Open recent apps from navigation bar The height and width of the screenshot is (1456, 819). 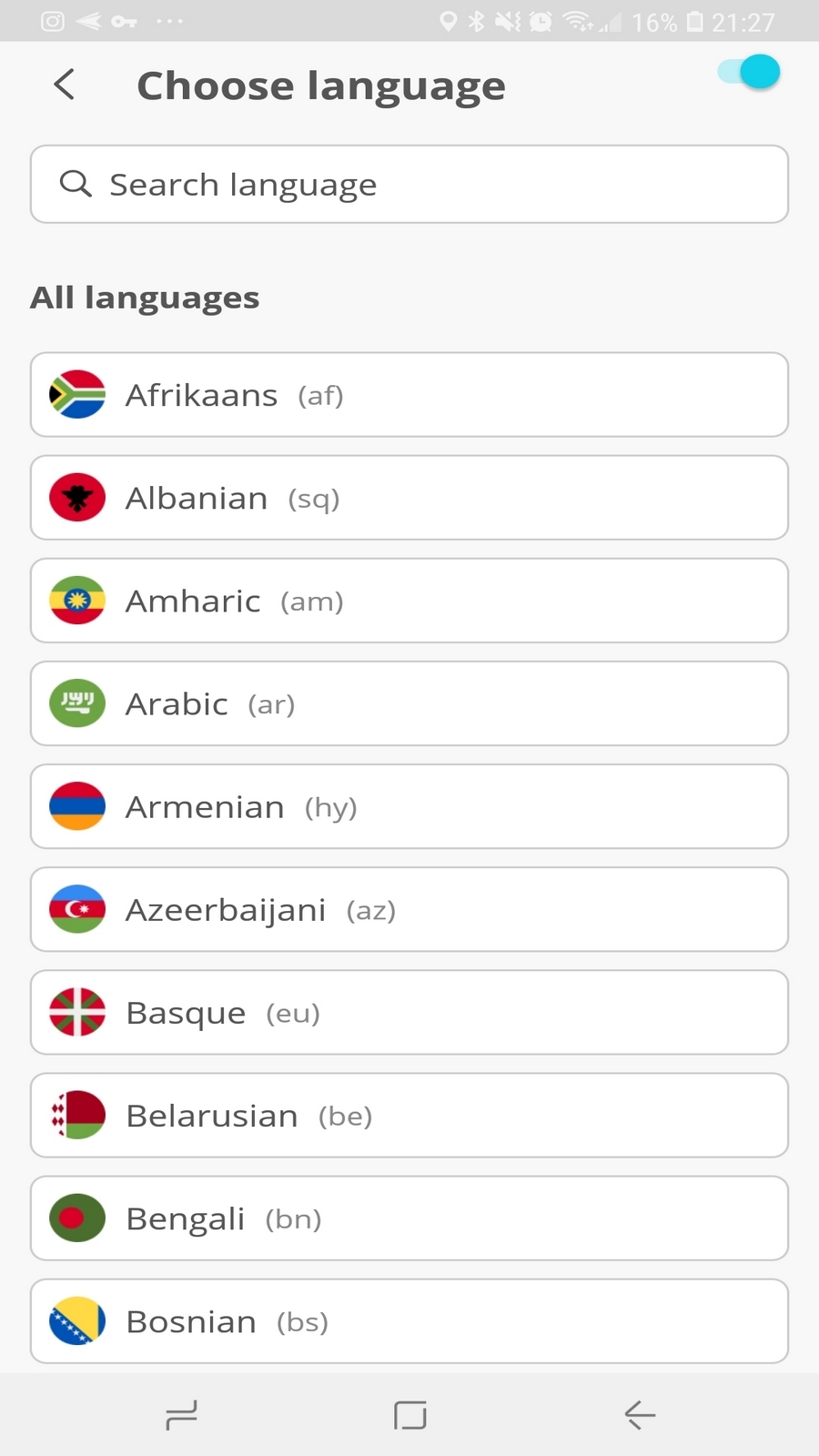pyautogui.click(x=182, y=1415)
